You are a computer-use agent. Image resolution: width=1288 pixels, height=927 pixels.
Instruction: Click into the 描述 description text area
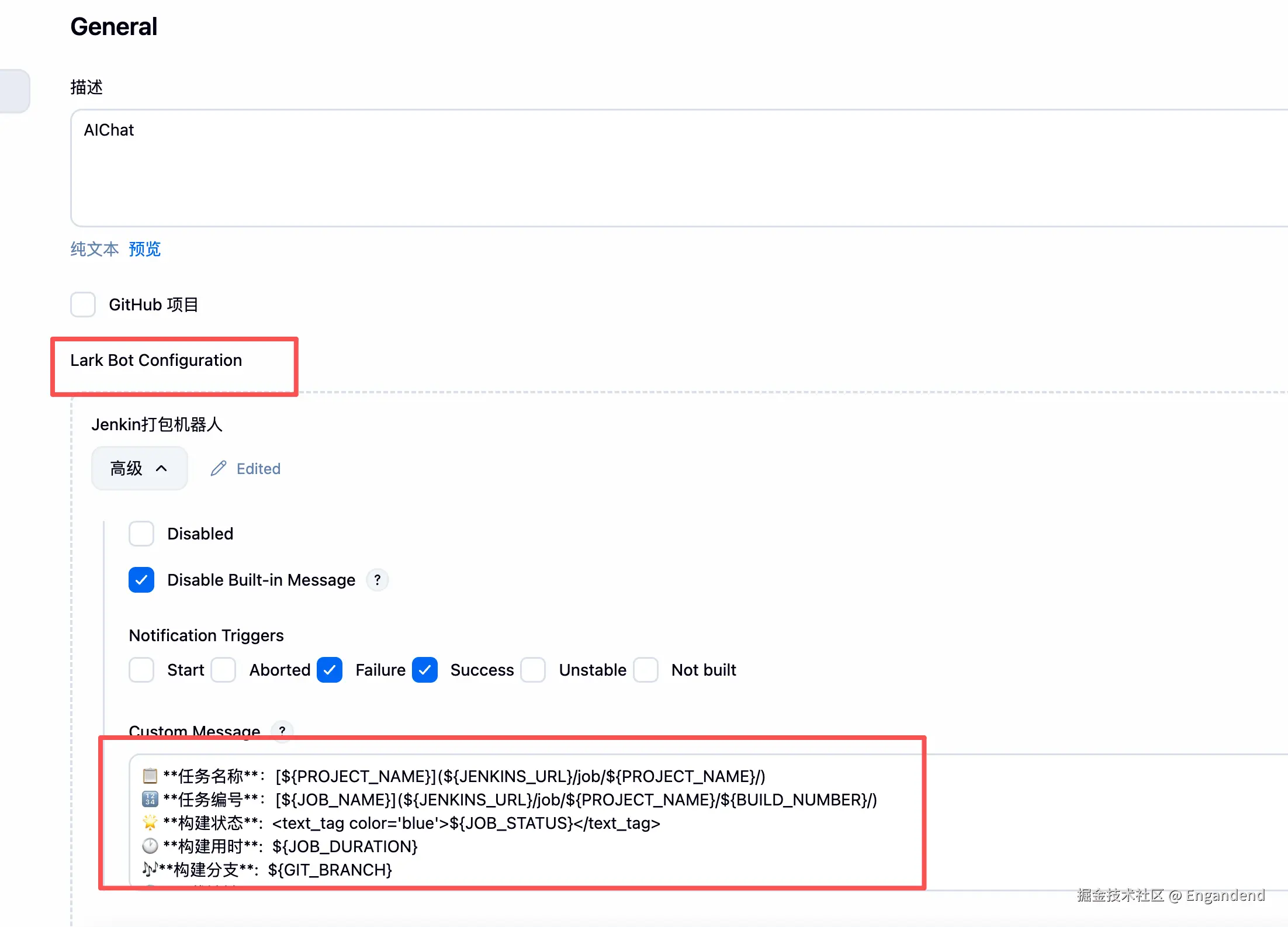(x=643, y=170)
